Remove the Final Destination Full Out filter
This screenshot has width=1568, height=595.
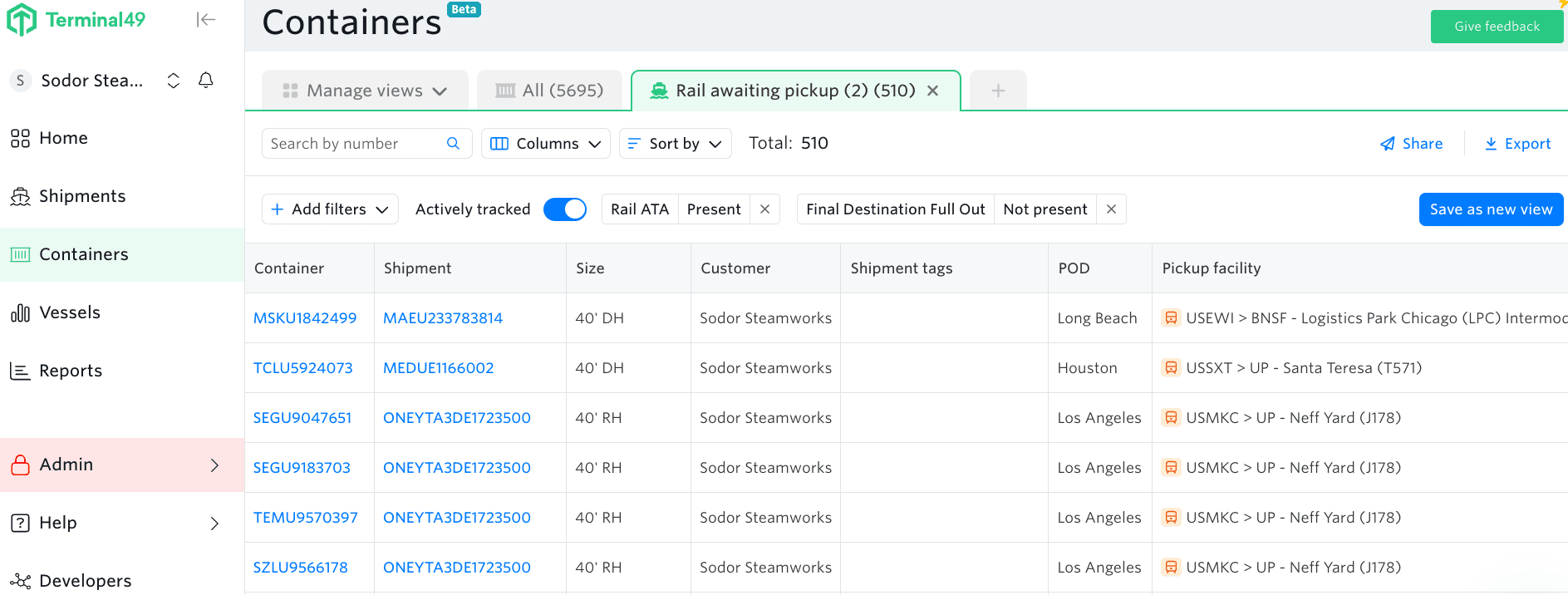point(1111,209)
